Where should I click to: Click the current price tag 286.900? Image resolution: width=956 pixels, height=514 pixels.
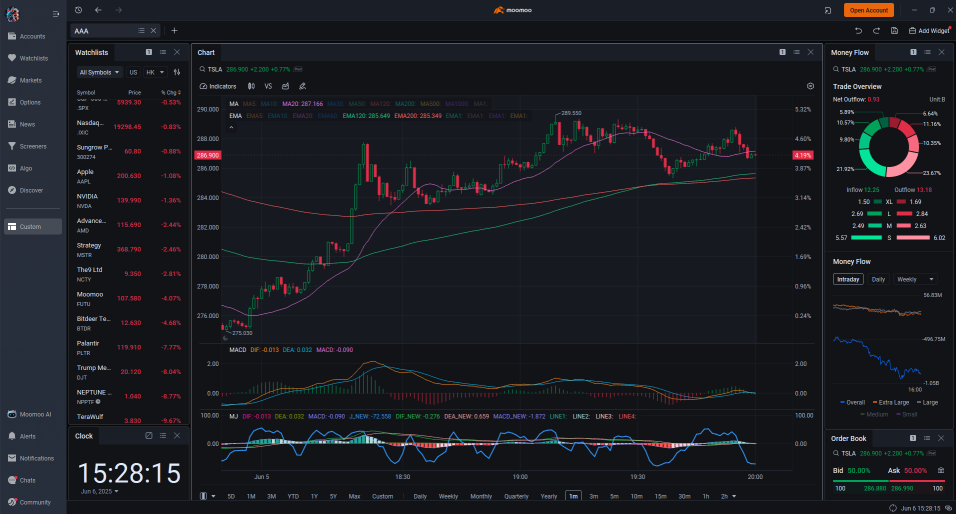(208, 155)
